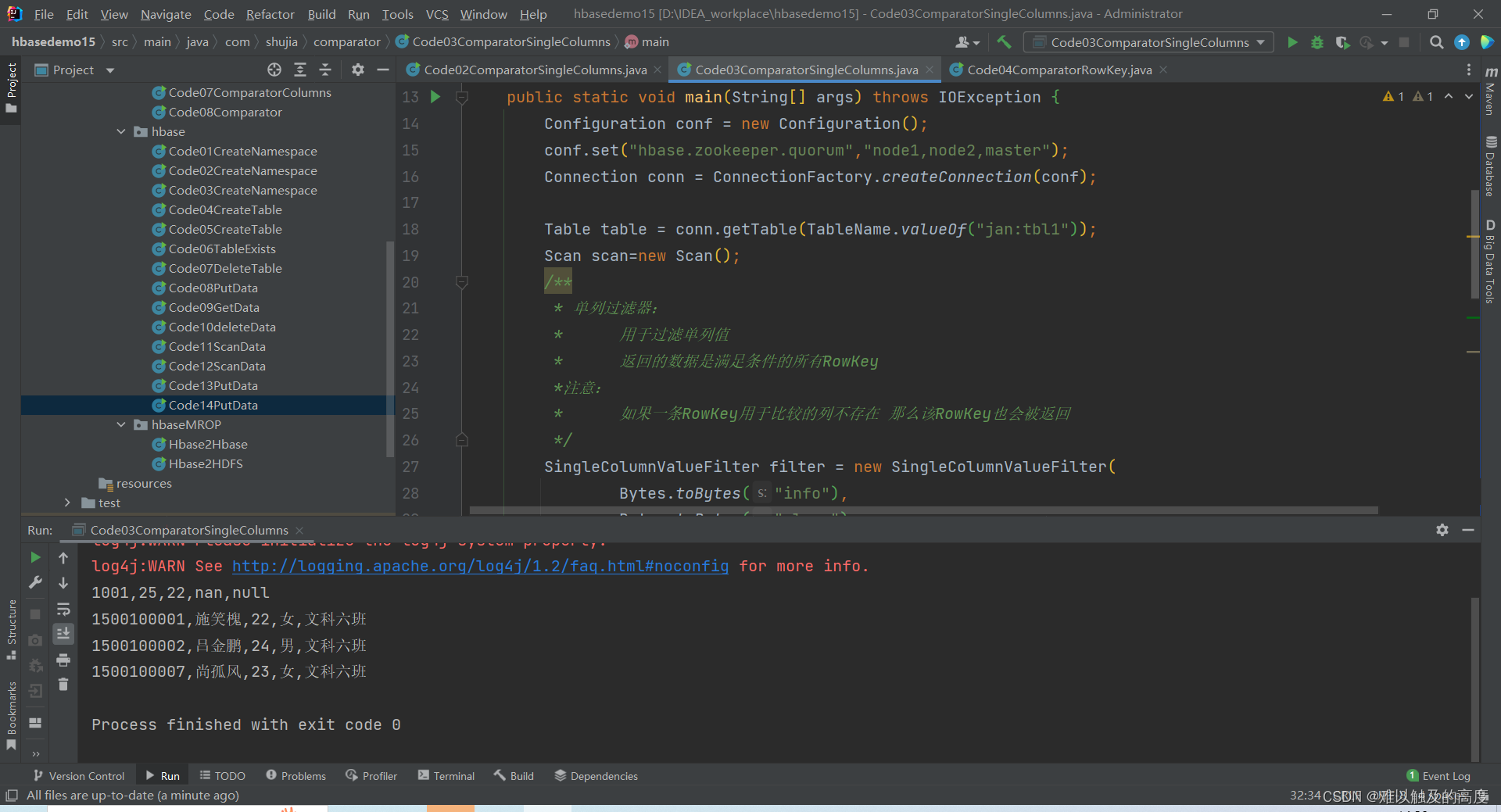
Task: Select Hbase2HDFS class in tree
Action: [x=206, y=463]
